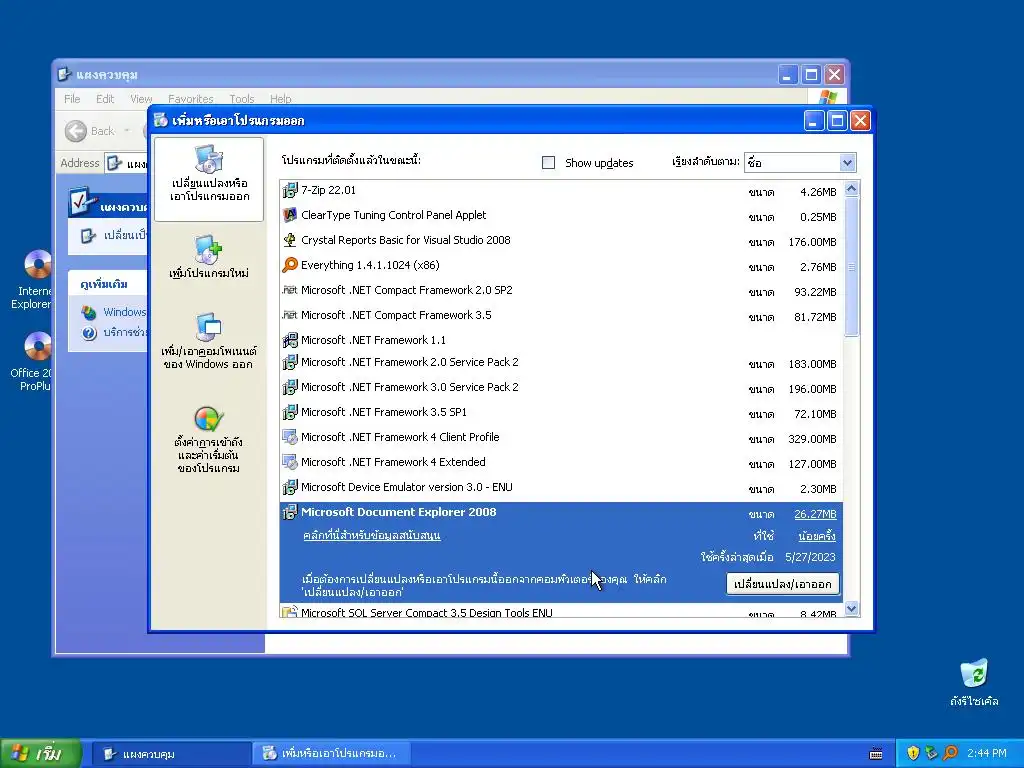This screenshot has width=1024, height=768.
Task: Click the Start button on taskbar
Action: click(40, 754)
